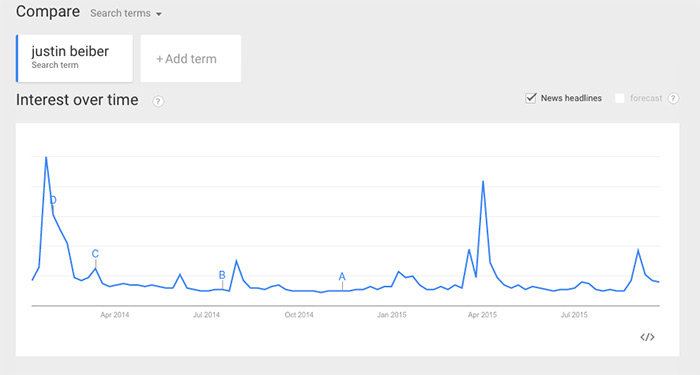Viewport: 700px width, 375px height.
Task: Click the forecast help question mark icon
Action: pos(673,98)
